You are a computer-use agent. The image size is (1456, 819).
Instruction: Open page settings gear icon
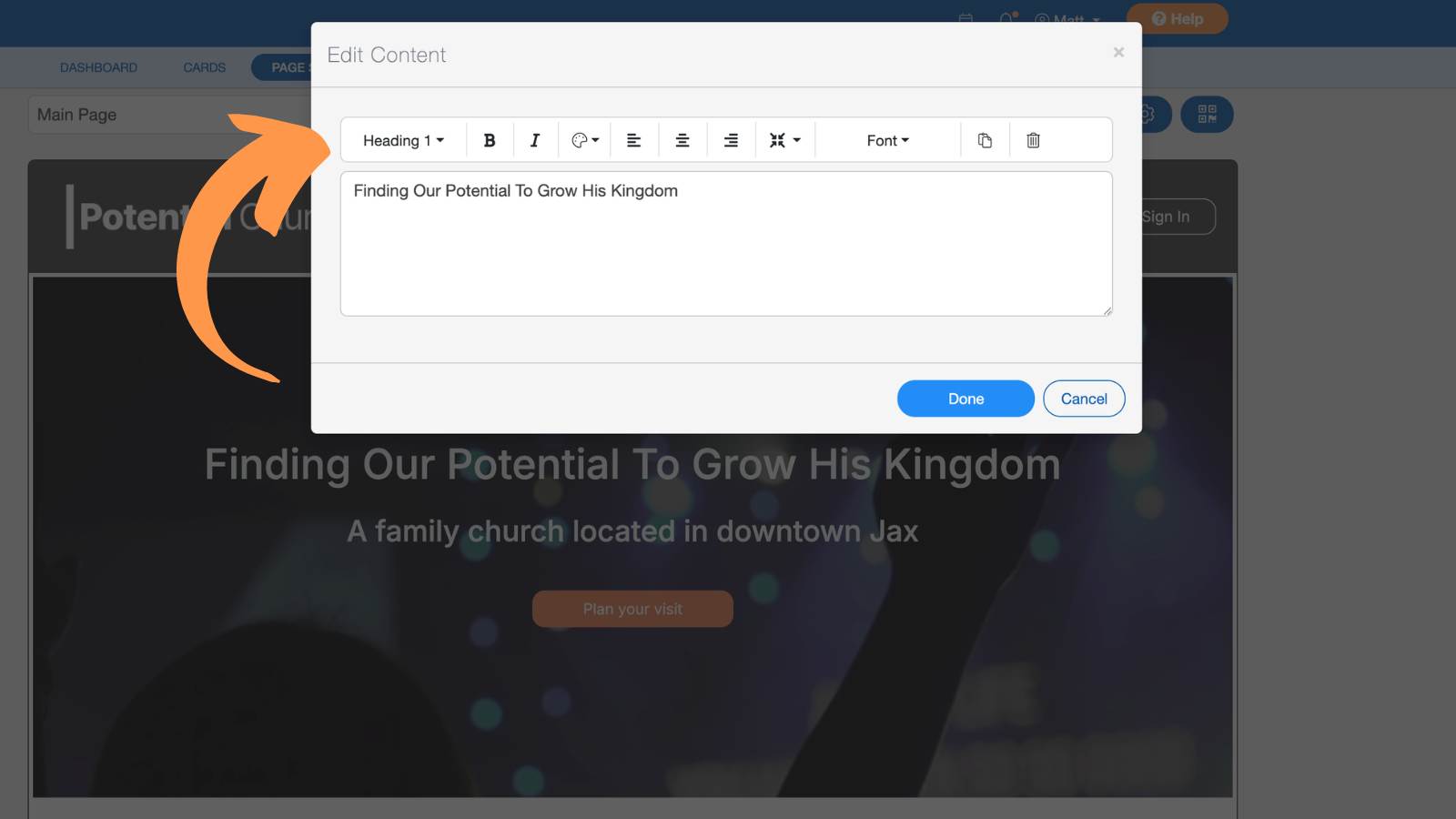click(x=1154, y=114)
